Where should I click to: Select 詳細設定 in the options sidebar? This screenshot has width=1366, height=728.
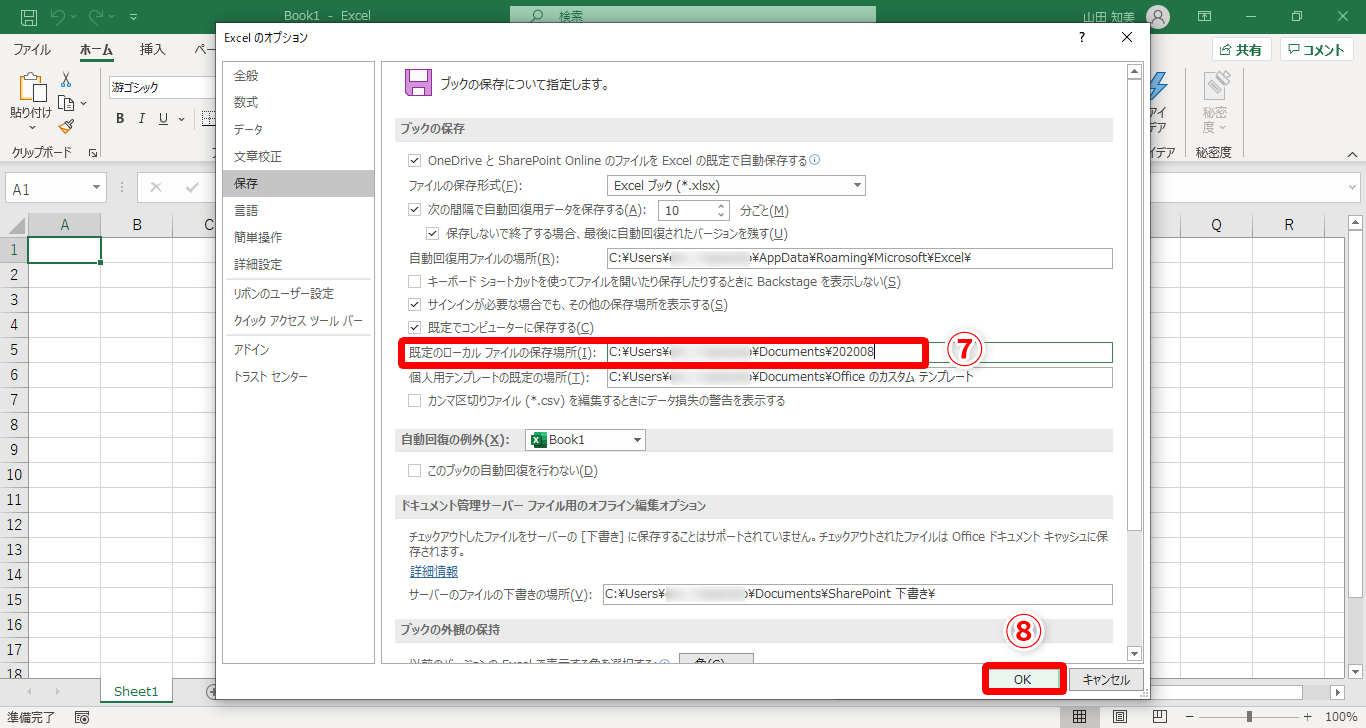pos(298,264)
